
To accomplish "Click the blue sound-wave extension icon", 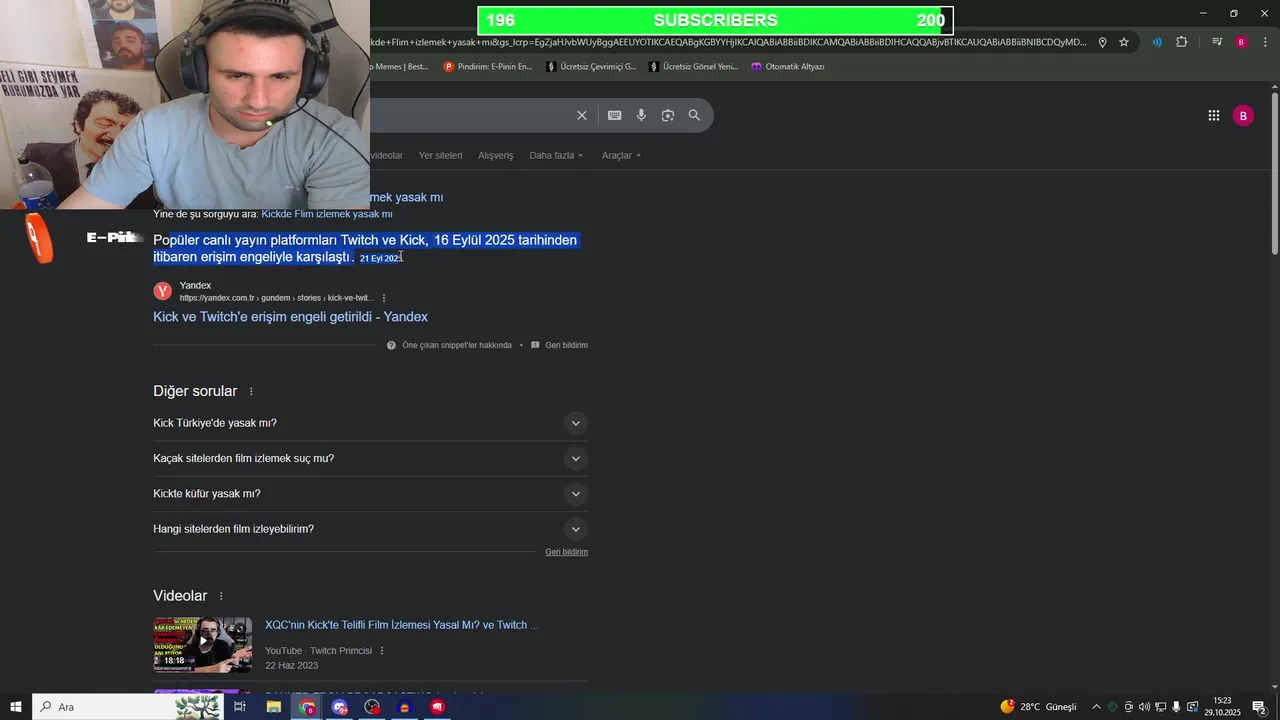I will (1157, 42).
